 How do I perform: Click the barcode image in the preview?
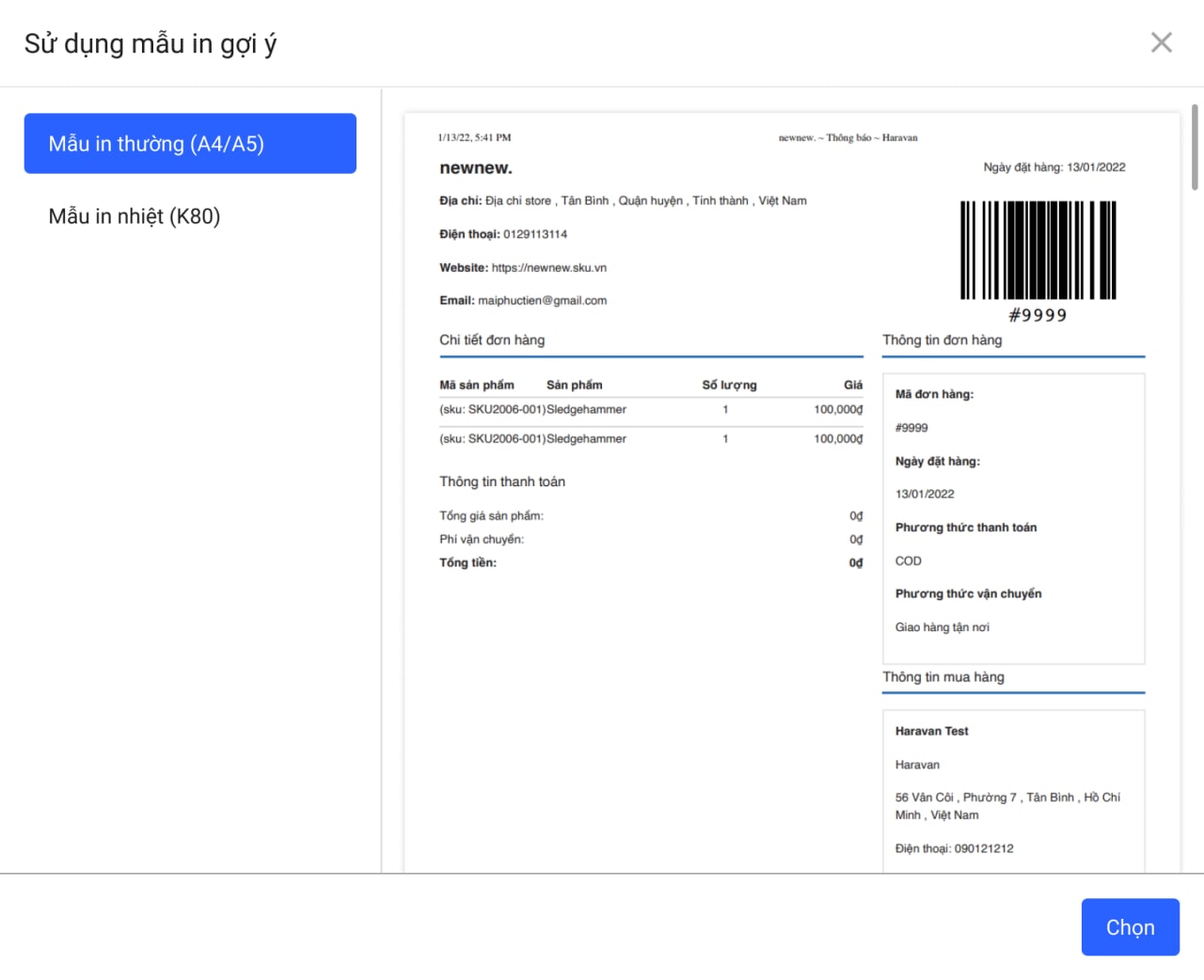point(1038,250)
